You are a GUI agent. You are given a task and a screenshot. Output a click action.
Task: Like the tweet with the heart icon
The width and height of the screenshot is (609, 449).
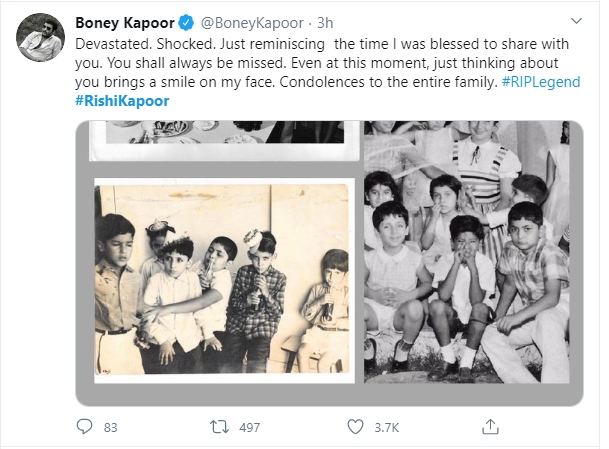click(x=355, y=427)
